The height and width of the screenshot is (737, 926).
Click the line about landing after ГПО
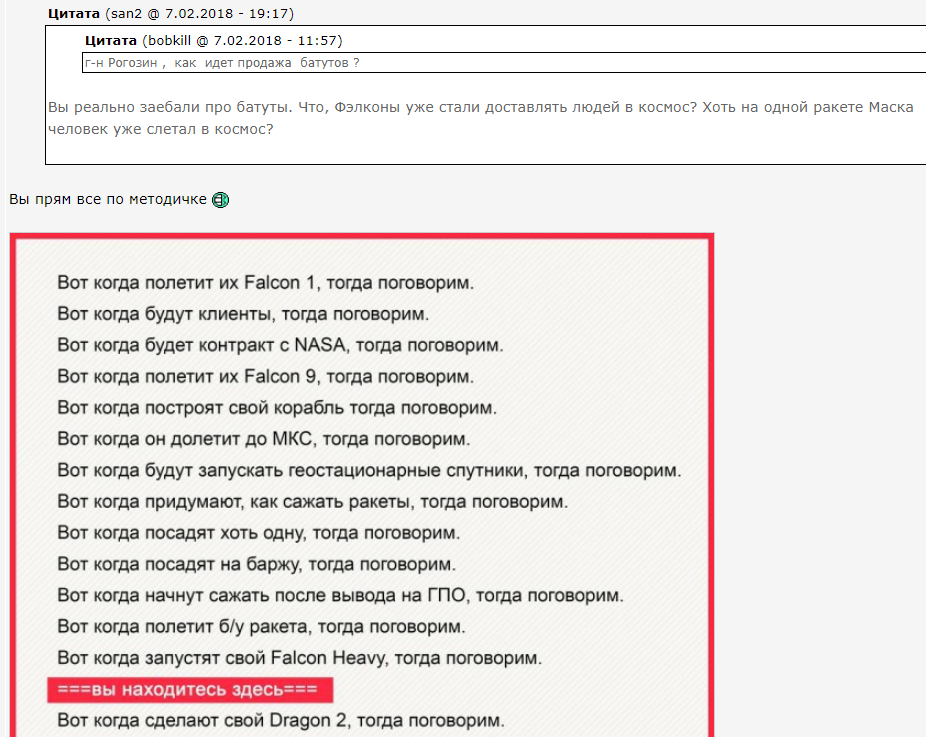(340, 595)
